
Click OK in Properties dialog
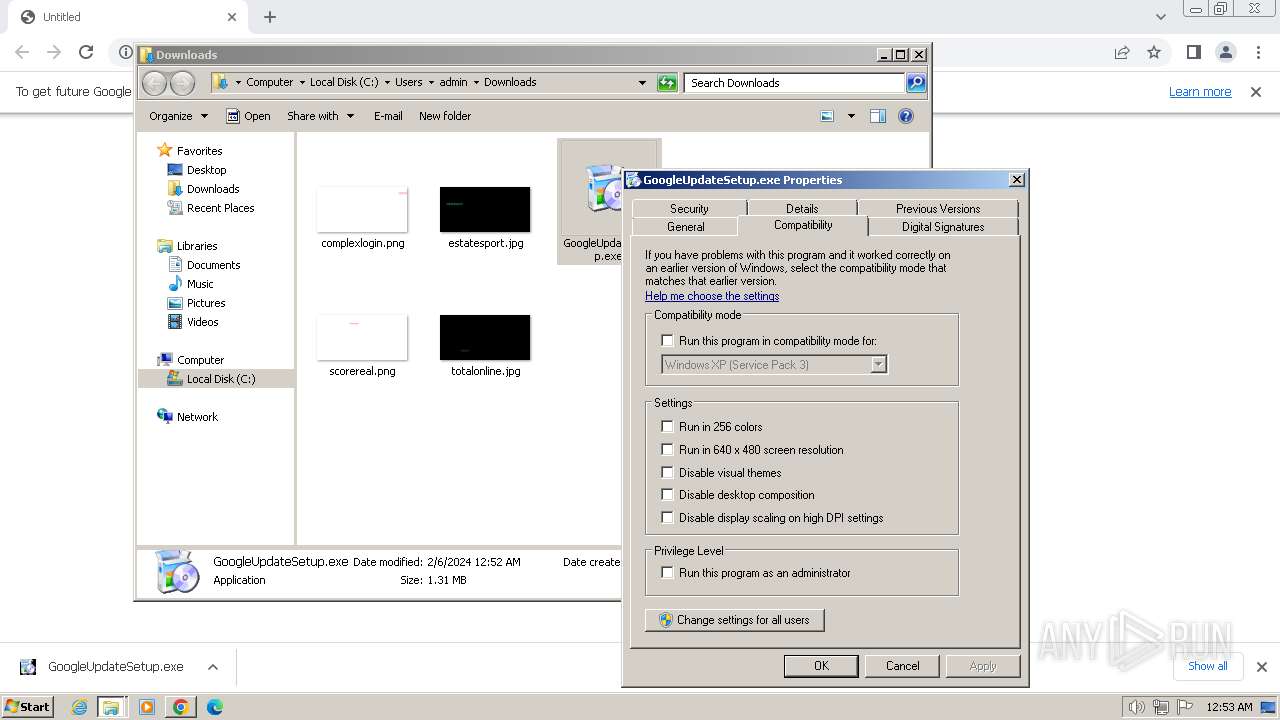click(x=821, y=666)
